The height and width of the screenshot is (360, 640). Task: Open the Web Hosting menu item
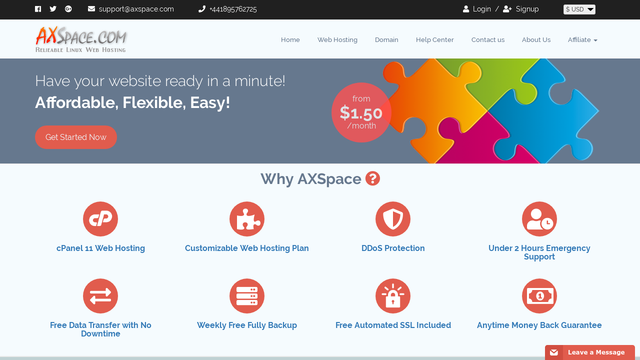[x=337, y=40]
